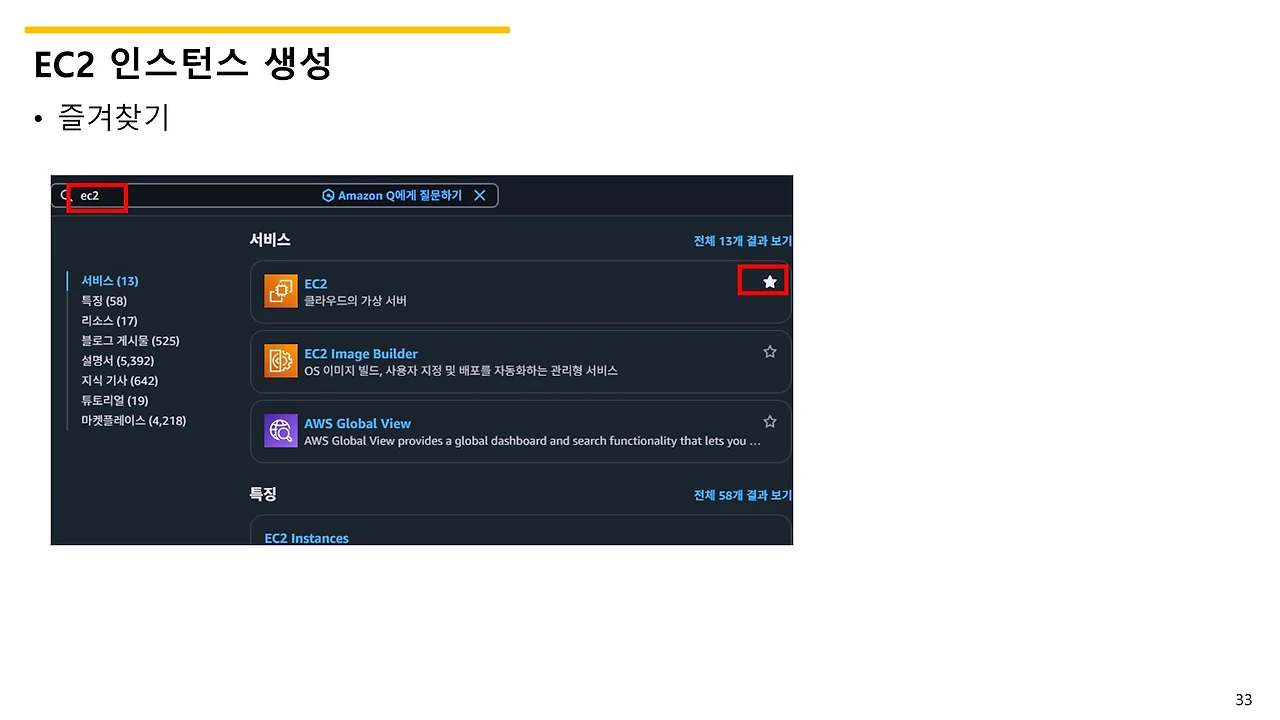Image resolution: width=1280 pixels, height=720 pixels.
Task: Open 전체 58개 결과 보기 link
Action: [742, 494]
